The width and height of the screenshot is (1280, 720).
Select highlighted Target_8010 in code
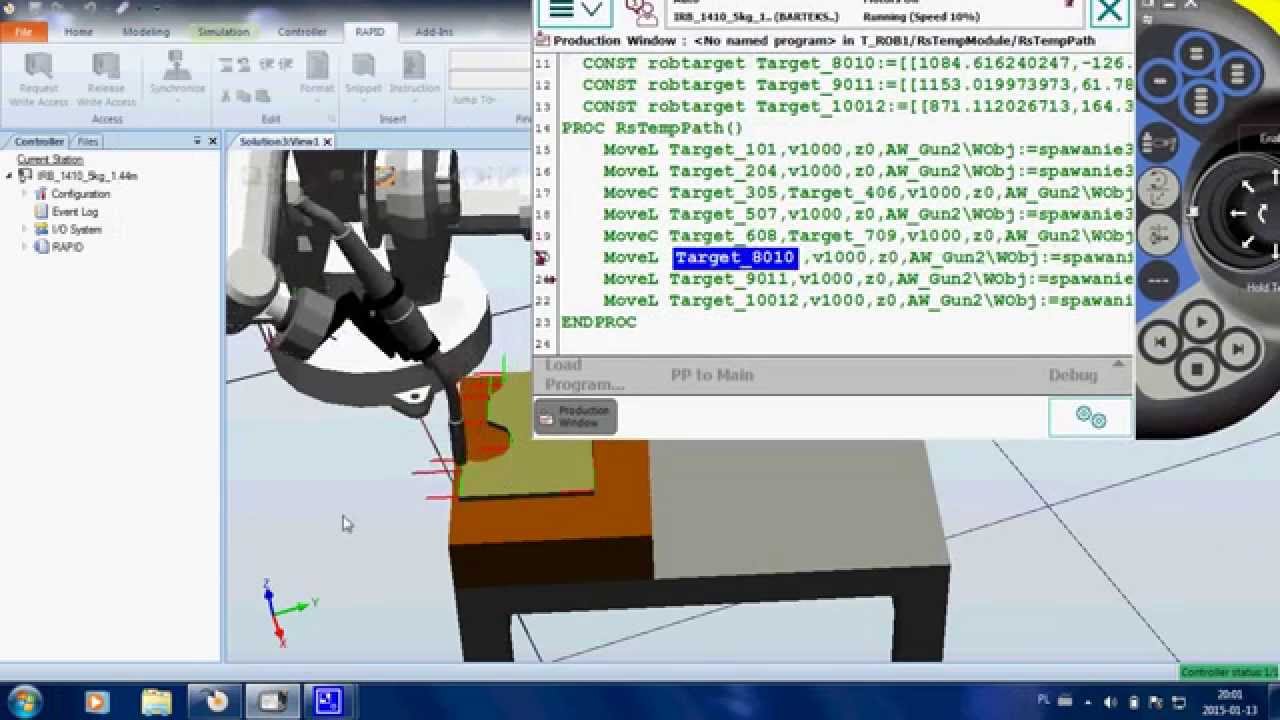[735, 258]
